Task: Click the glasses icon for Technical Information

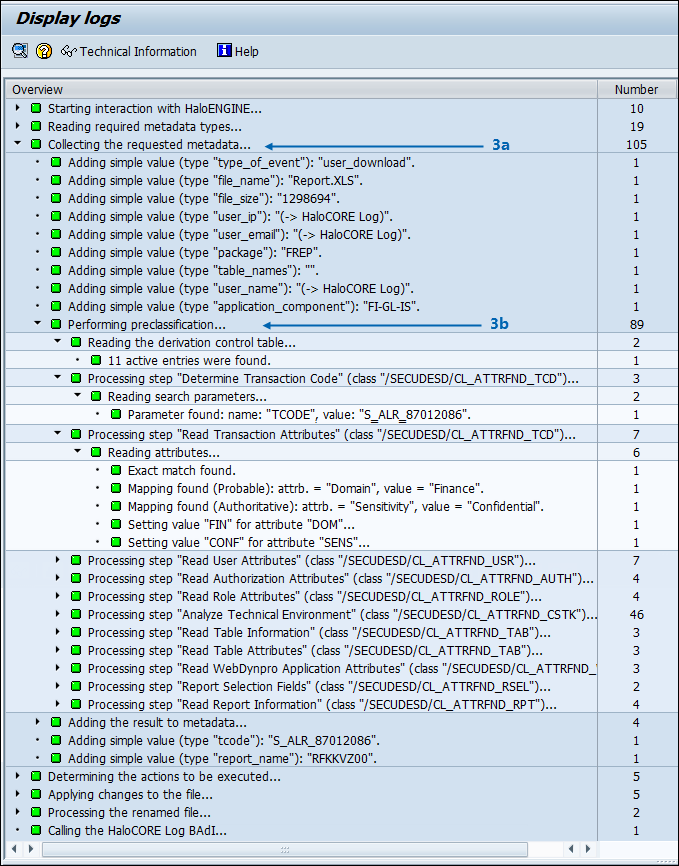Action: [69, 51]
